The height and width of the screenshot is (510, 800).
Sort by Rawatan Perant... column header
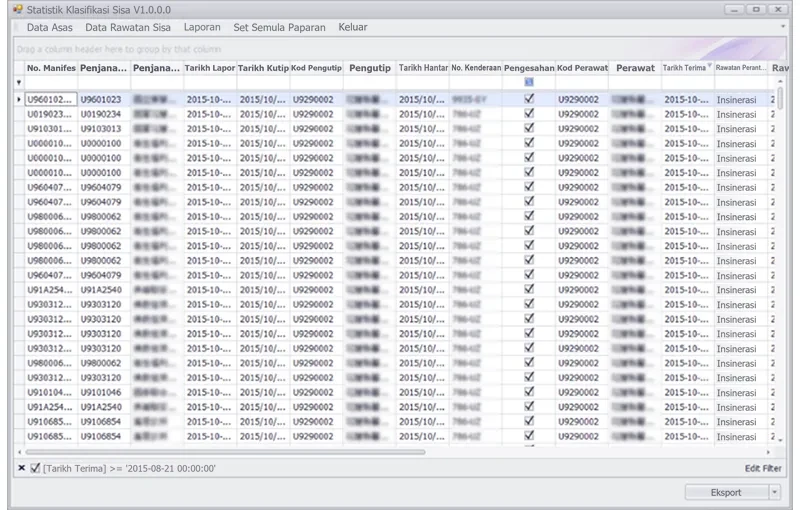tap(741, 68)
